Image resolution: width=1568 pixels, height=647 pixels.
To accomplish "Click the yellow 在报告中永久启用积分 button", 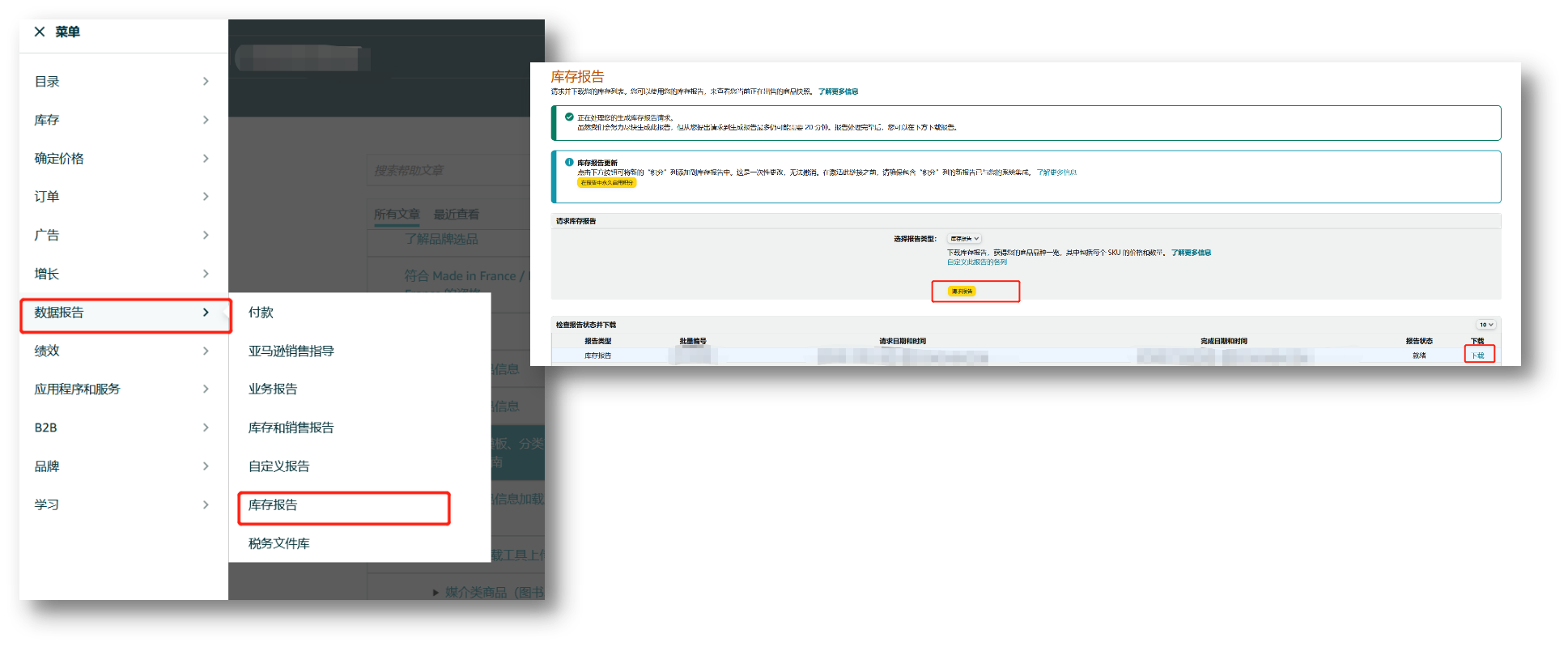I will pyautogui.click(x=606, y=183).
